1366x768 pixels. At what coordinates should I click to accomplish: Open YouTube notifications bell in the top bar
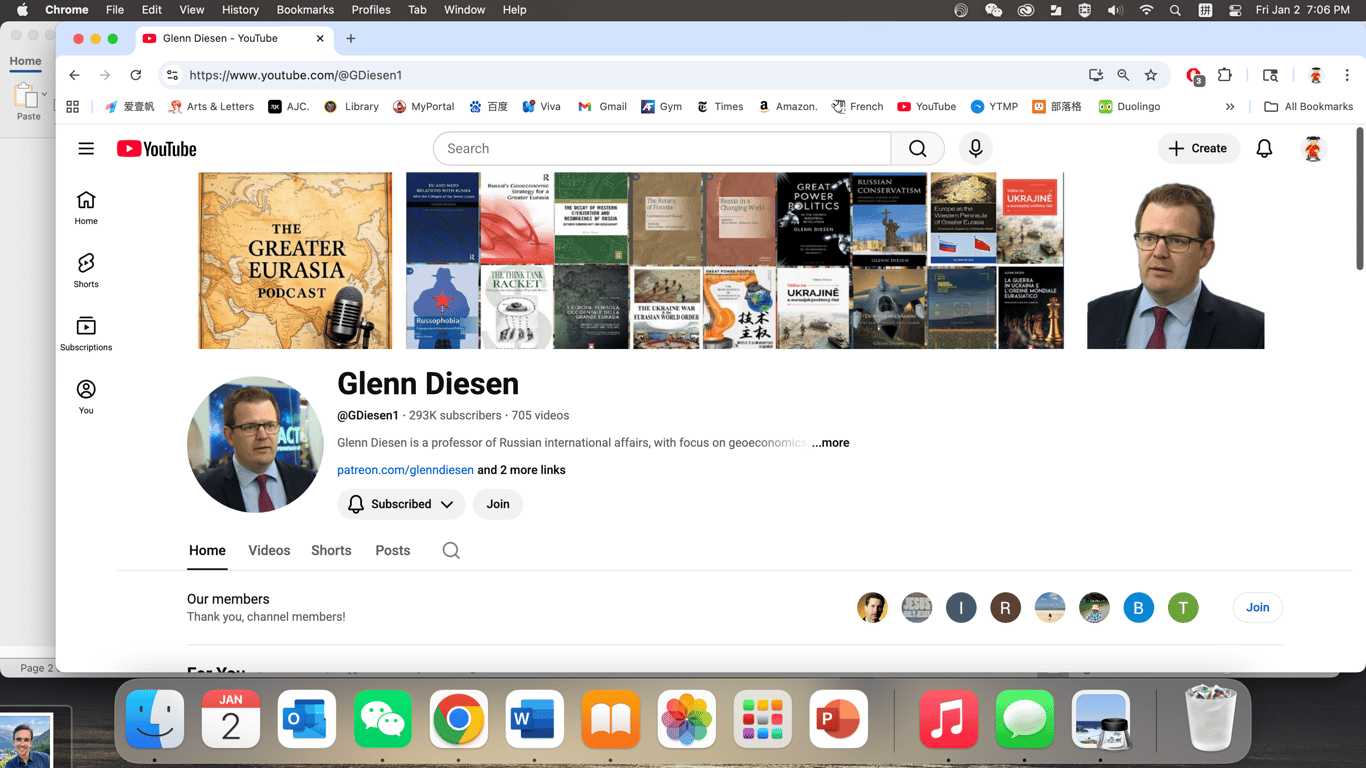click(1264, 149)
